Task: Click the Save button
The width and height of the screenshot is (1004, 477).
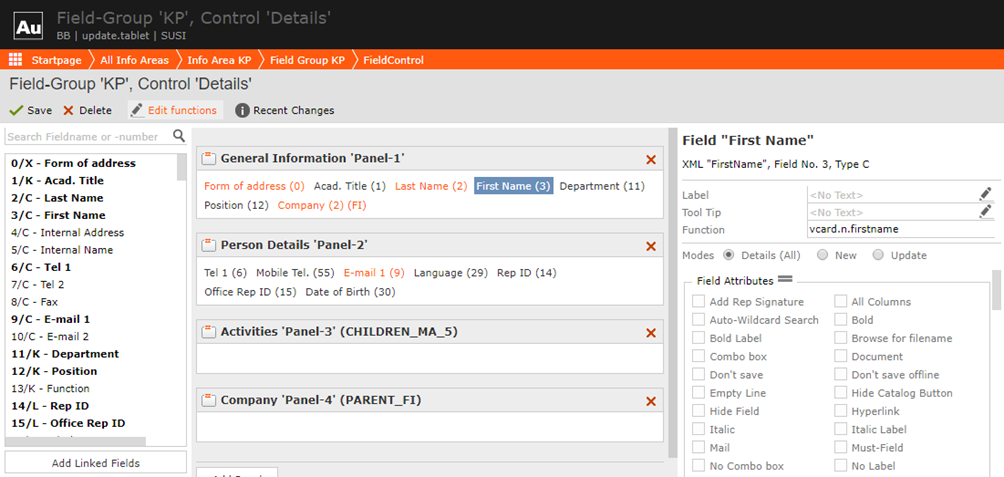Action: [31, 110]
